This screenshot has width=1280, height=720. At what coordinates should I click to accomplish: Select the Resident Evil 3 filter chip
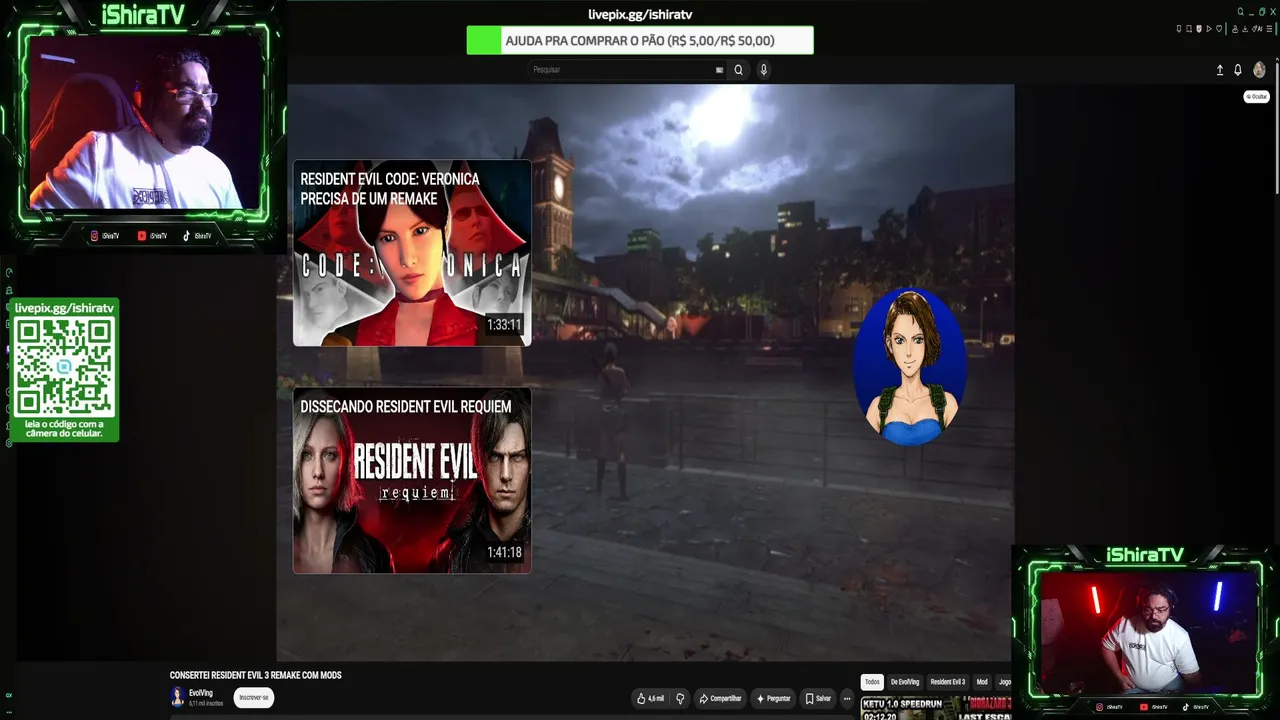pos(947,682)
